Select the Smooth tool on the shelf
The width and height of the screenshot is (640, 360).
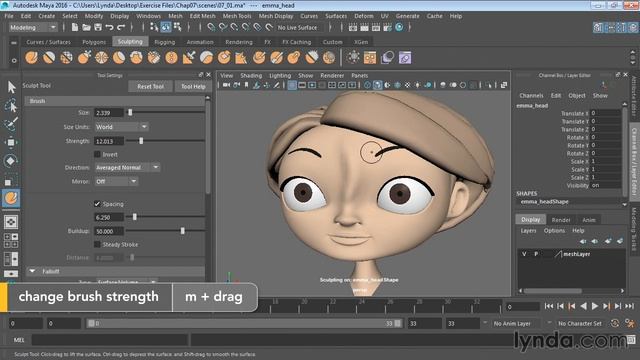point(49,58)
